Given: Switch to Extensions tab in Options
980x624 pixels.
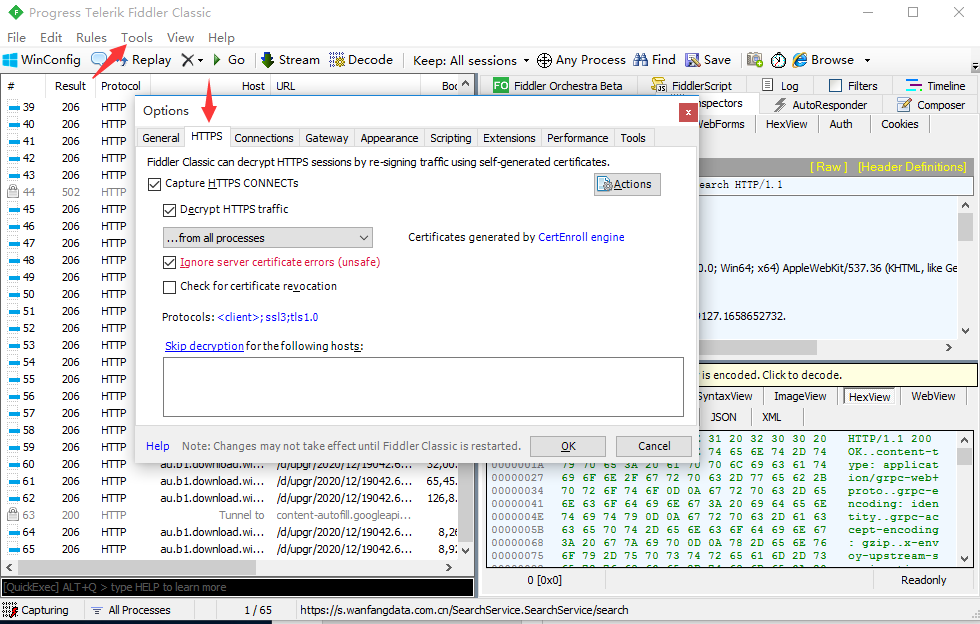Looking at the screenshot, I should pos(509,138).
